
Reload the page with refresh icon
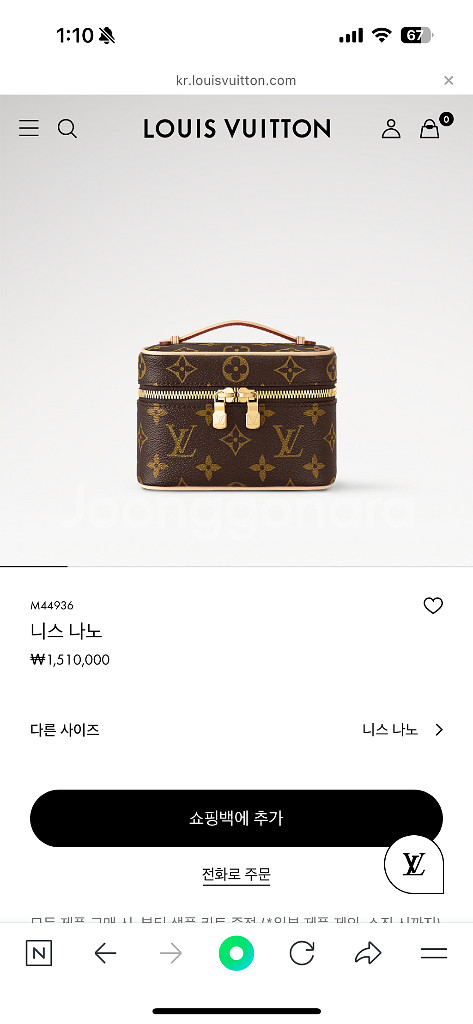tap(302, 953)
